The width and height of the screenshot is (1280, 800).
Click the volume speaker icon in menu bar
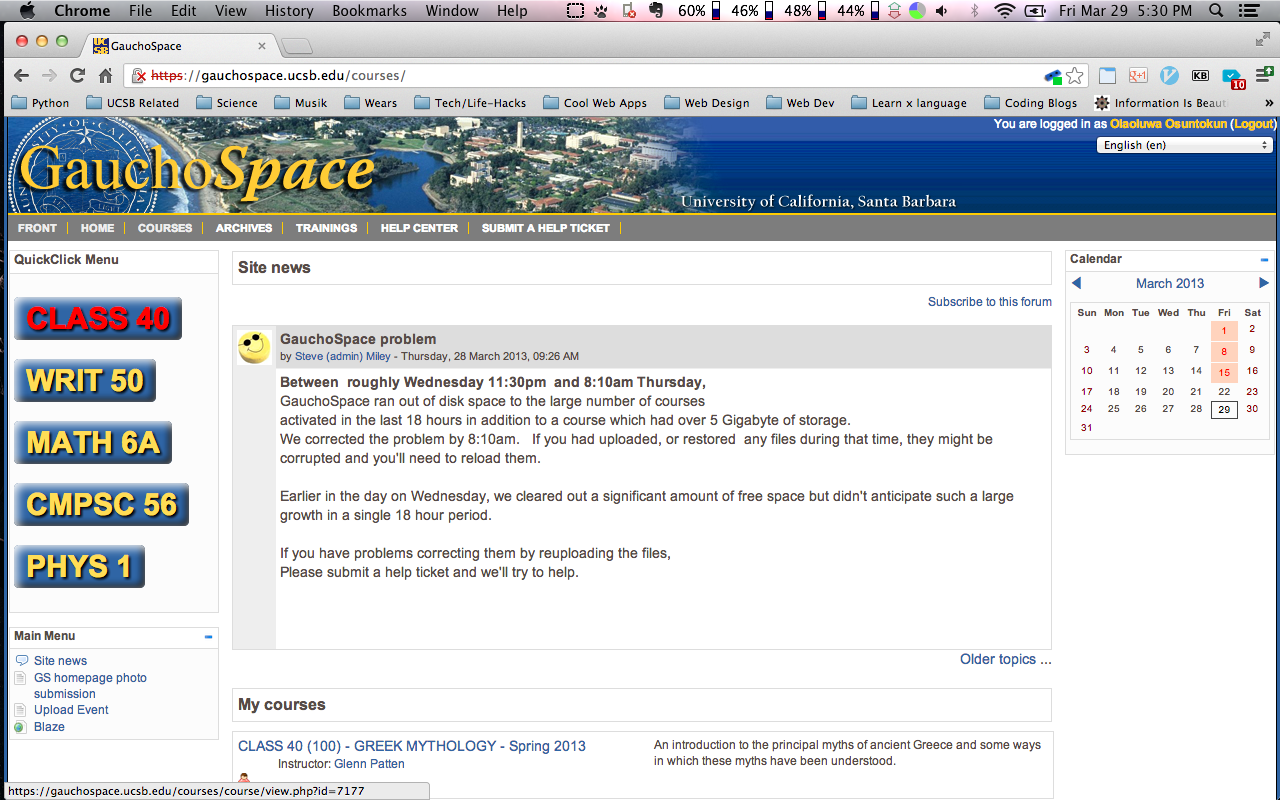click(x=942, y=11)
